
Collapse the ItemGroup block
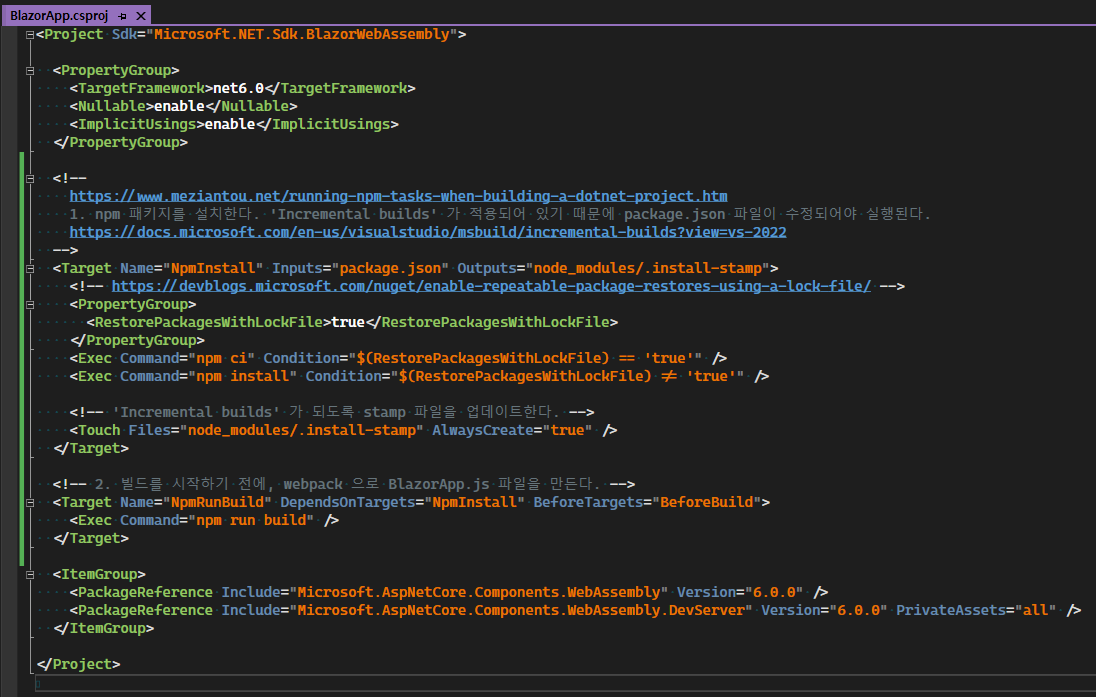pyautogui.click(x=29, y=575)
